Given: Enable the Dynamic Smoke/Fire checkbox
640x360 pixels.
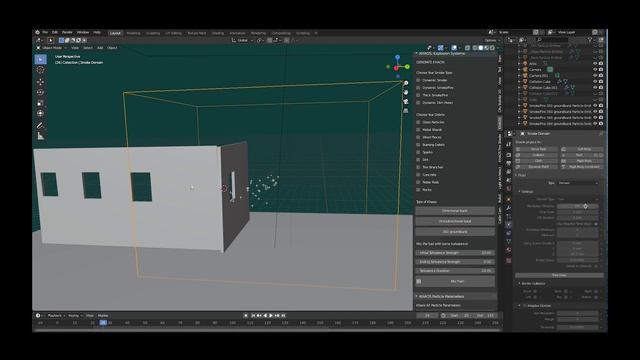Looking at the screenshot, I should 418,88.
